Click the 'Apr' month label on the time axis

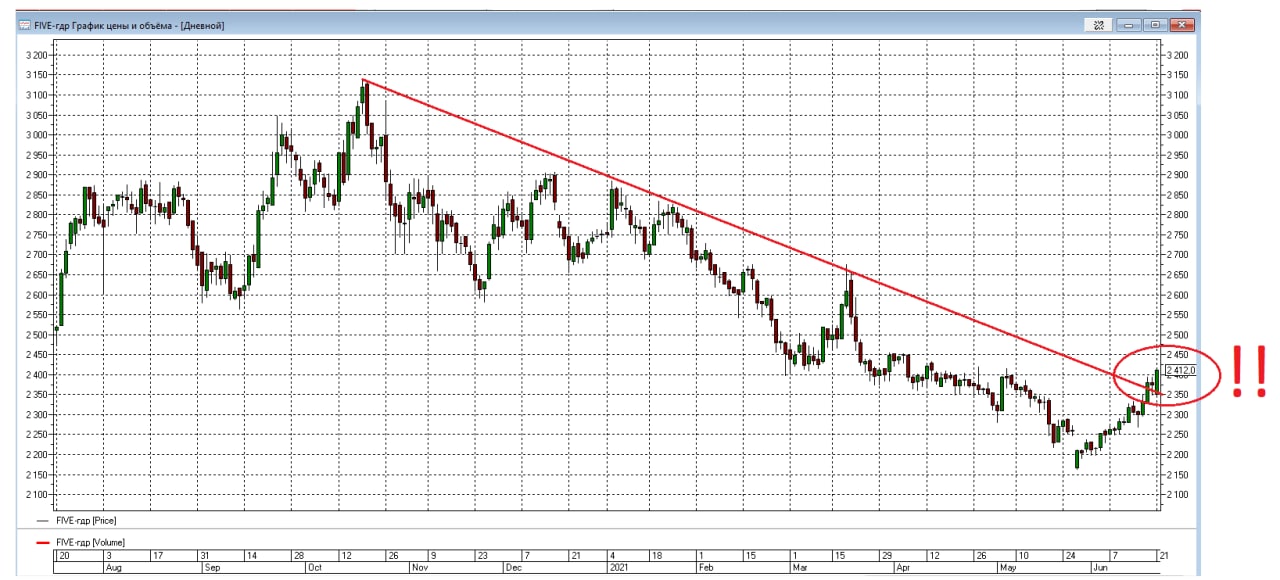(904, 566)
